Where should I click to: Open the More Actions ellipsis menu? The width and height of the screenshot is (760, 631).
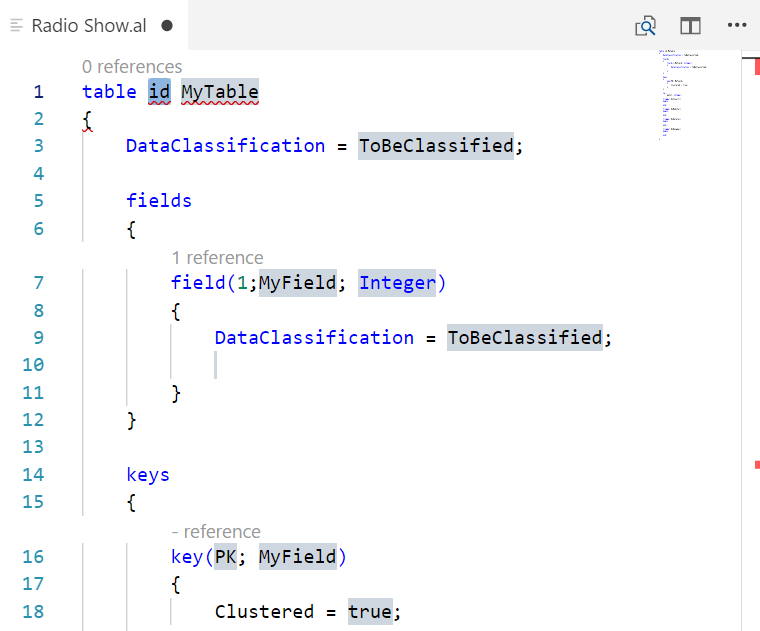pos(737,25)
